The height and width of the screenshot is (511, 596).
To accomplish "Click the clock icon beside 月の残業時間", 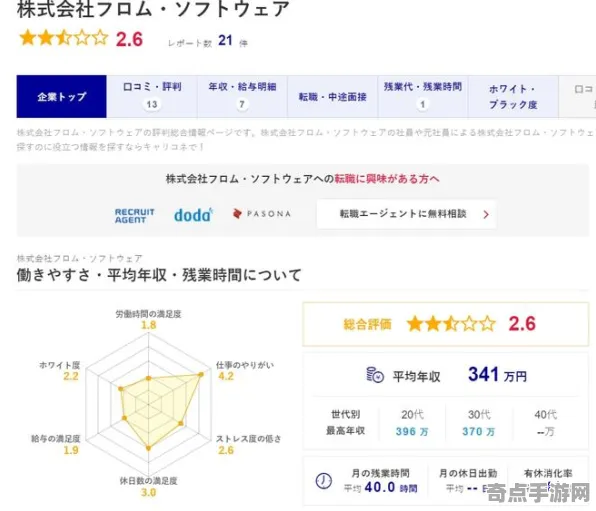I will pyautogui.click(x=324, y=481).
